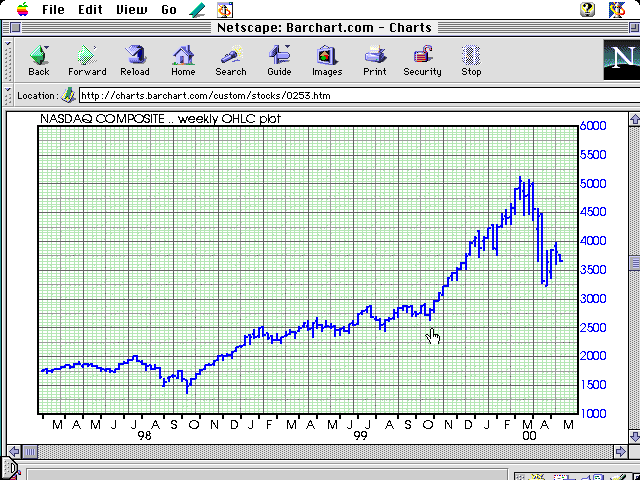The height and width of the screenshot is (480, 640).
Task: Open the Security info button
Action: click(422, 60)
